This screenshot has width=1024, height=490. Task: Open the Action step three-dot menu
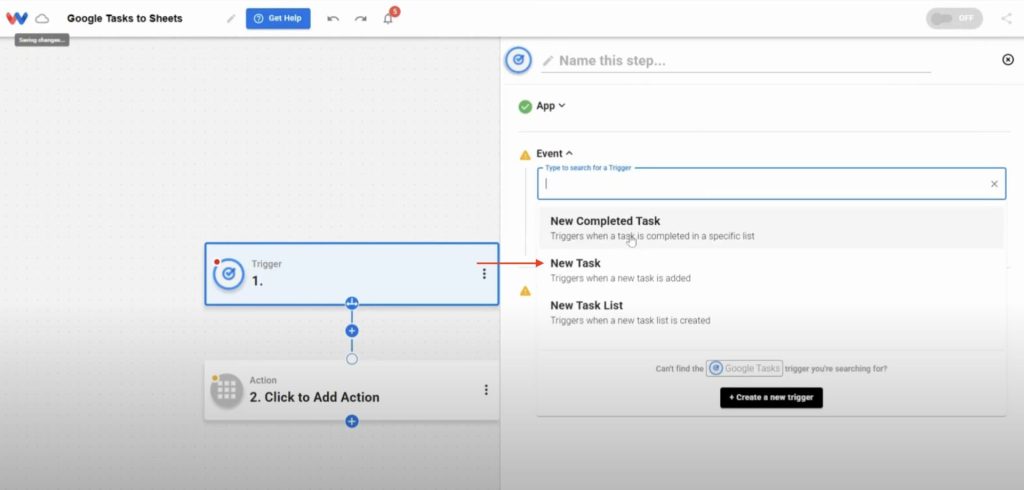point(486,390)
